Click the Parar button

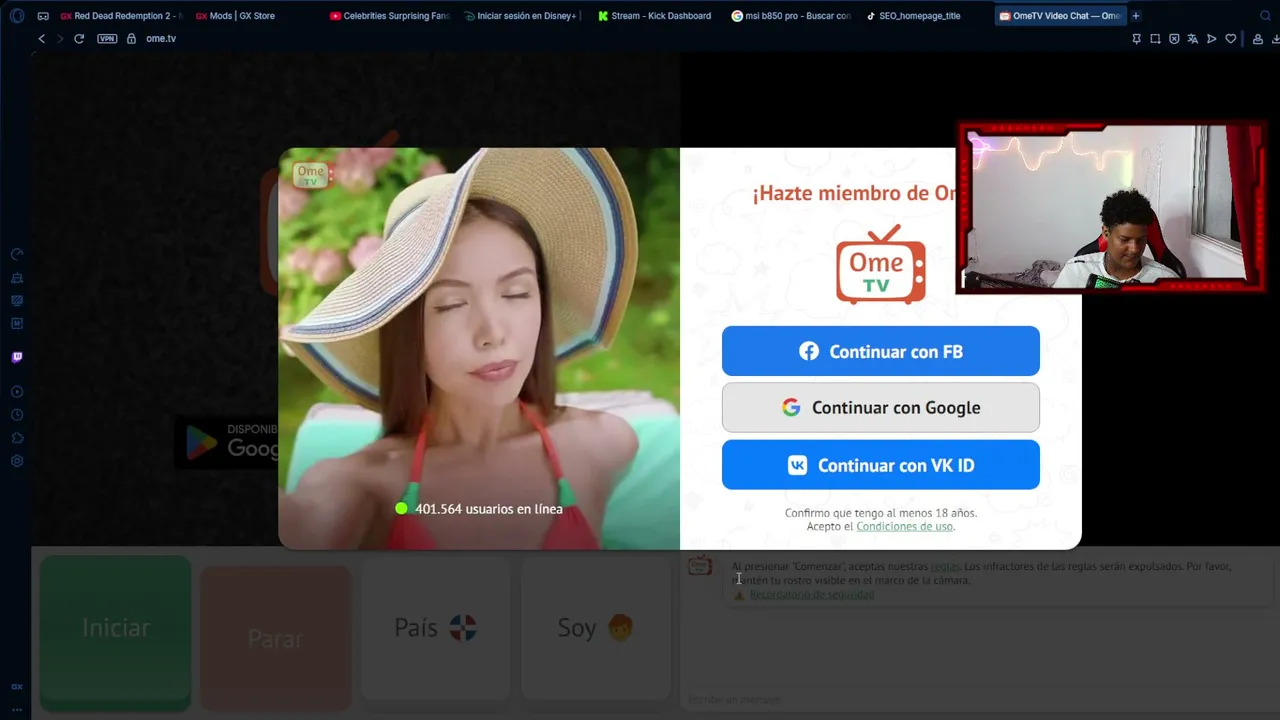[275, 639]
